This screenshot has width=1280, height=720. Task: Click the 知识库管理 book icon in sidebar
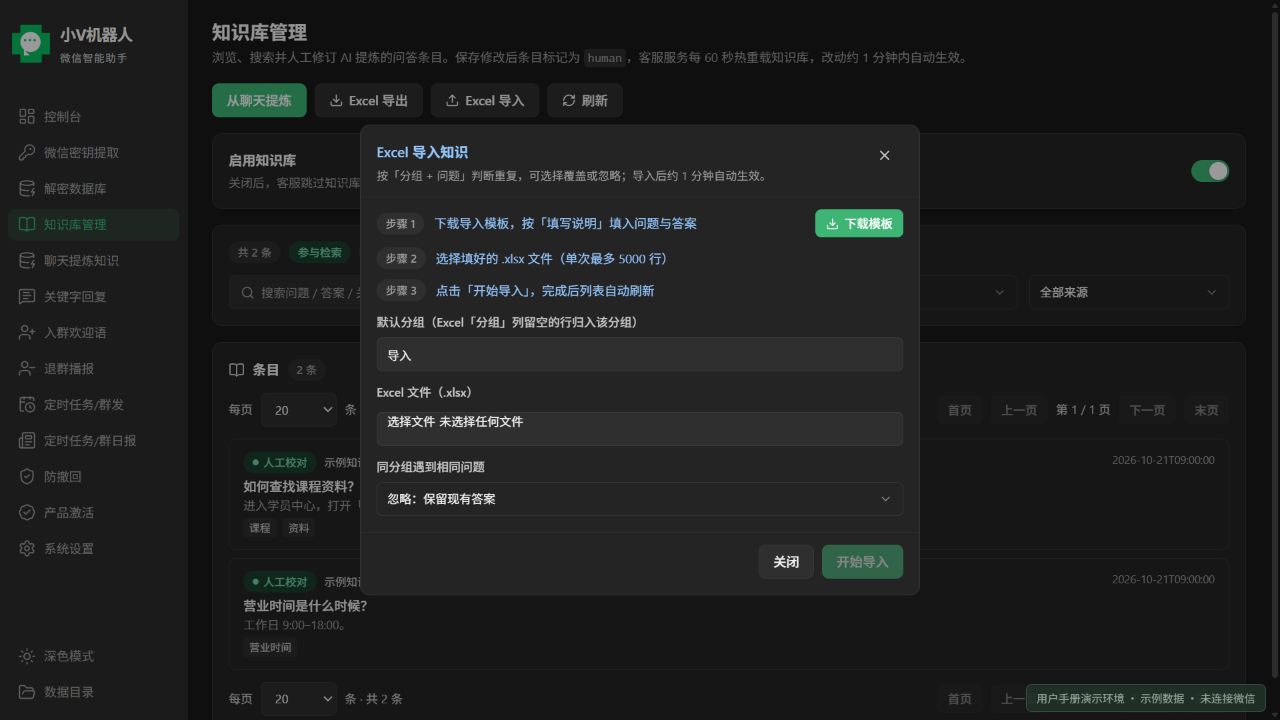pyautogui.click(x=27, y=225)
